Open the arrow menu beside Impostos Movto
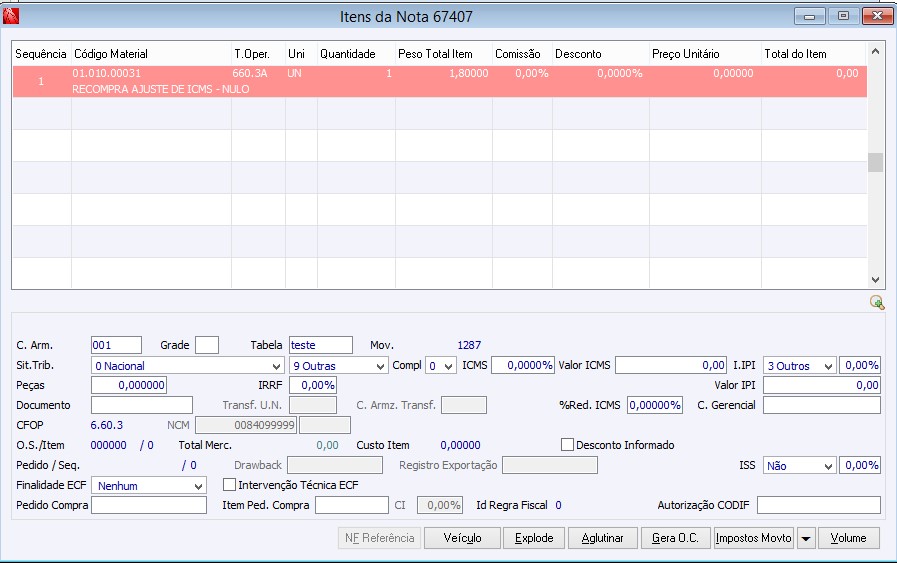The width and height of the screenshot is (897, 563). pyautogui.click(x=805, y=538)
